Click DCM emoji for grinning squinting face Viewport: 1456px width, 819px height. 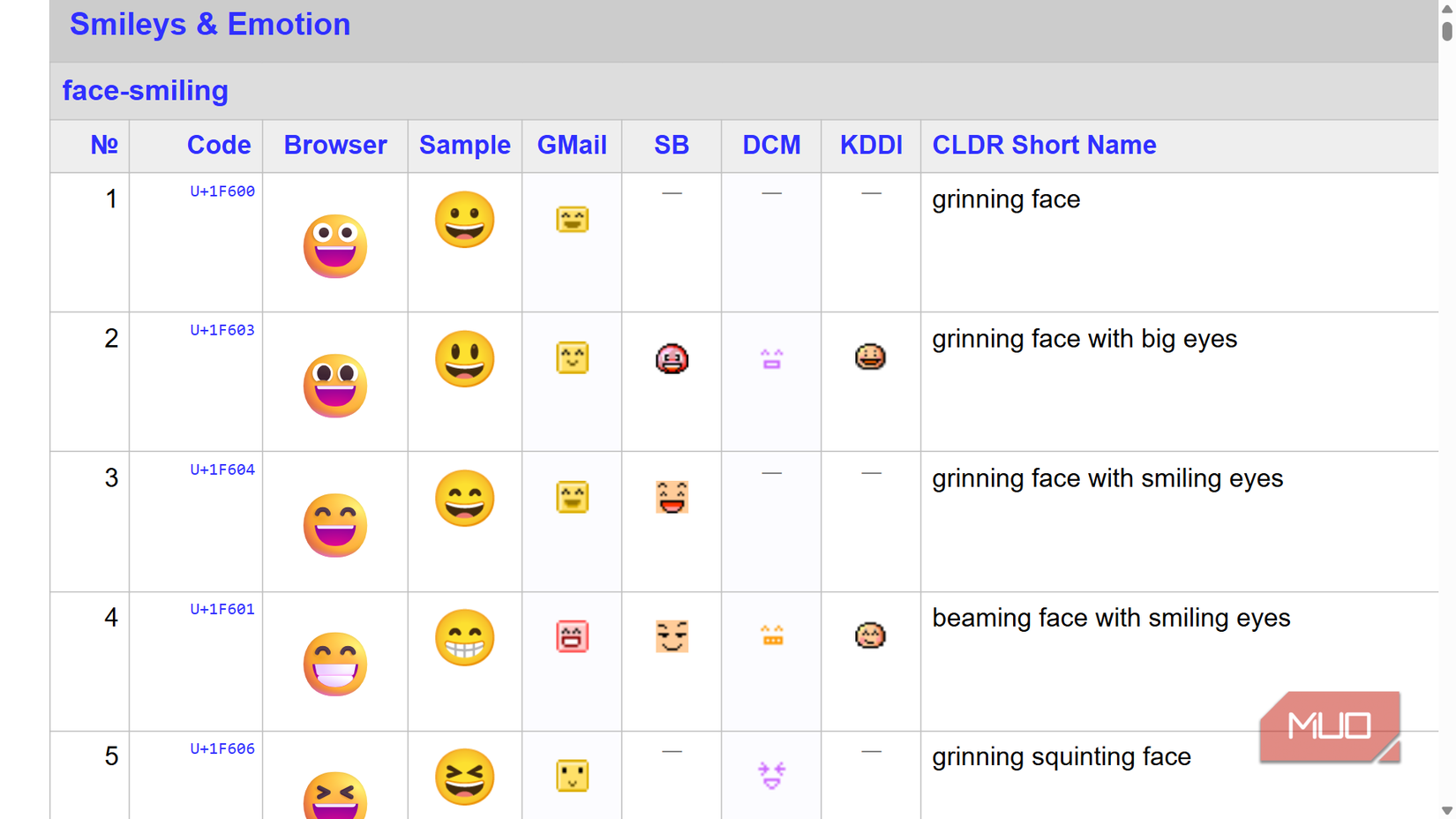pos(771,776)
